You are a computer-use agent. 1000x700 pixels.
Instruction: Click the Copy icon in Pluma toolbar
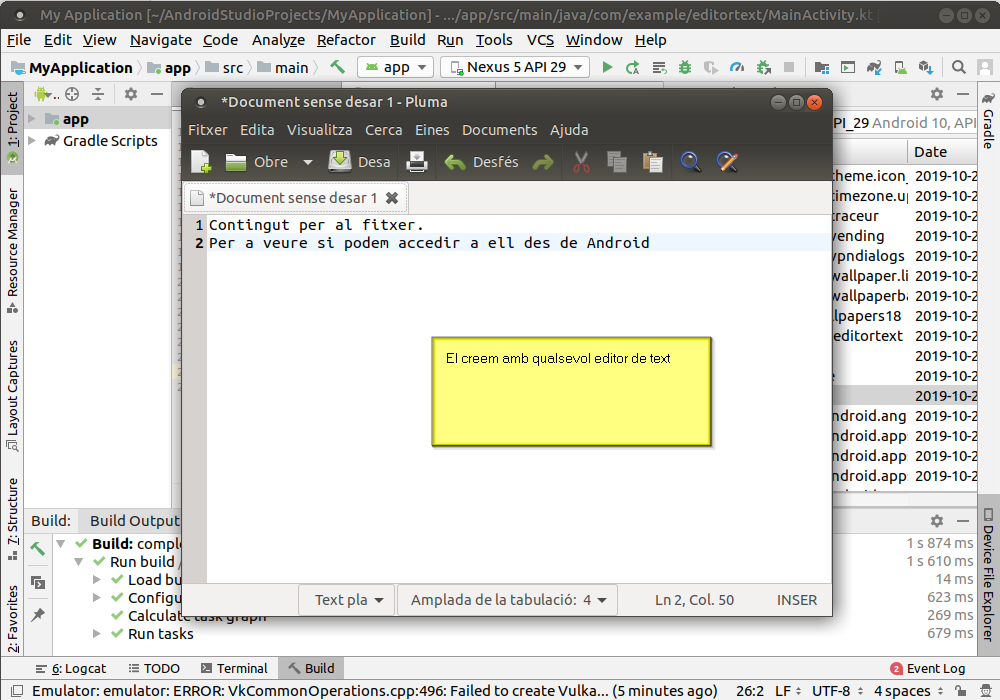[617, 162]
